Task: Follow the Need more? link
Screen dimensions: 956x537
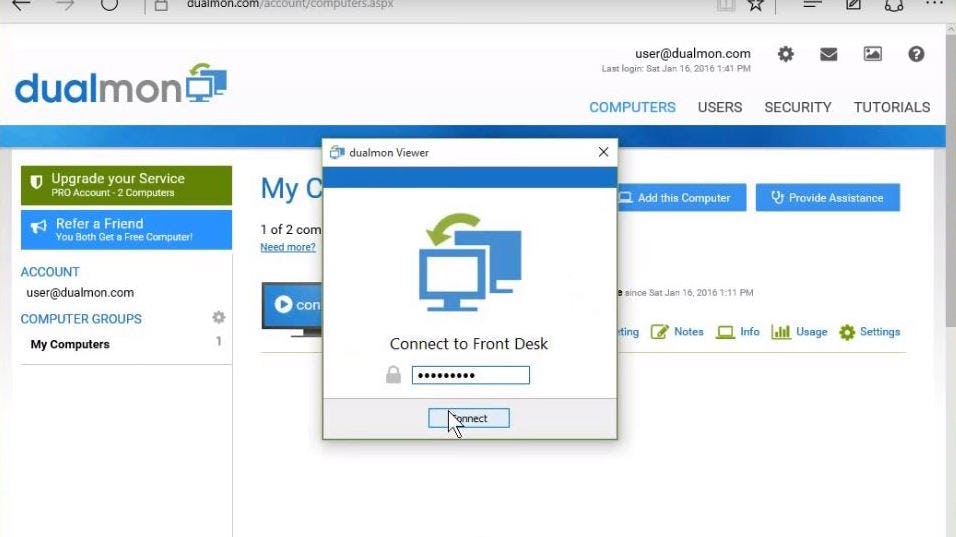Action: [x=288, y=247]
